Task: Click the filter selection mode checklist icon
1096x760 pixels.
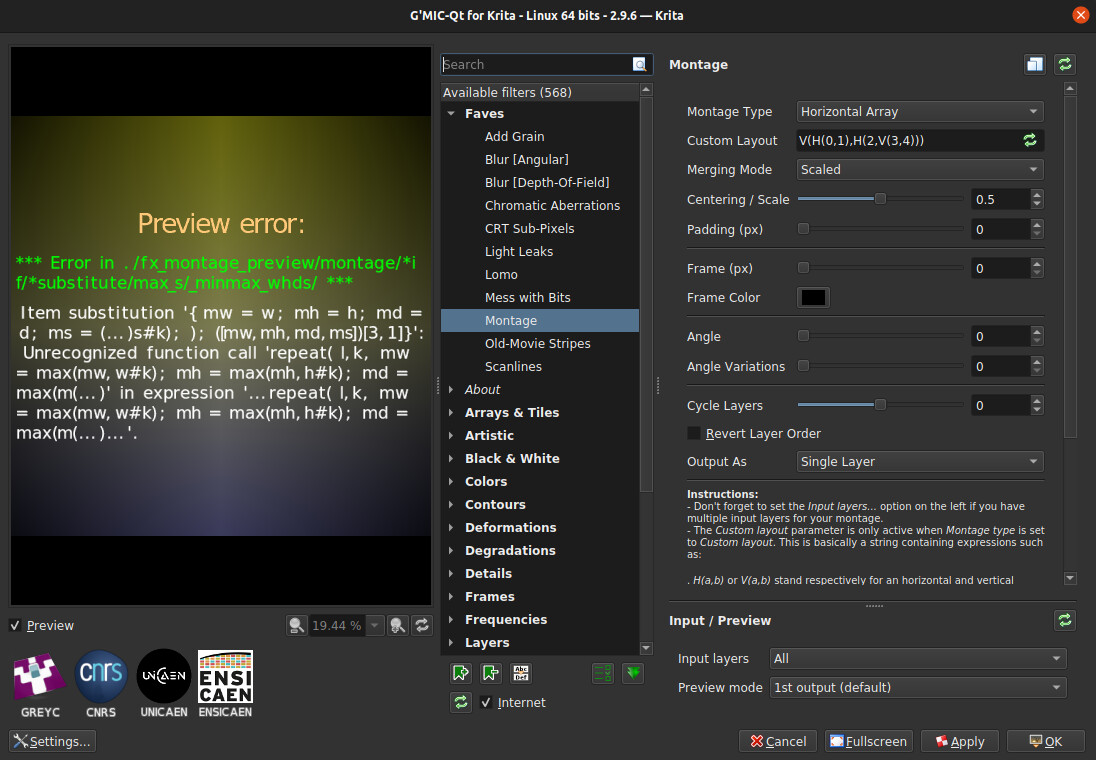Action: coord(602,673)
